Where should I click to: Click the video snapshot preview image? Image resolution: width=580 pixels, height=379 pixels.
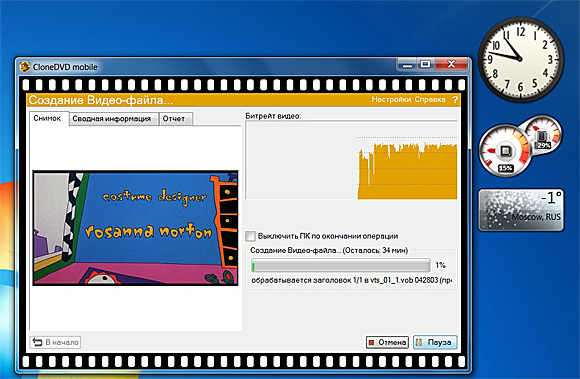[135, 228]
